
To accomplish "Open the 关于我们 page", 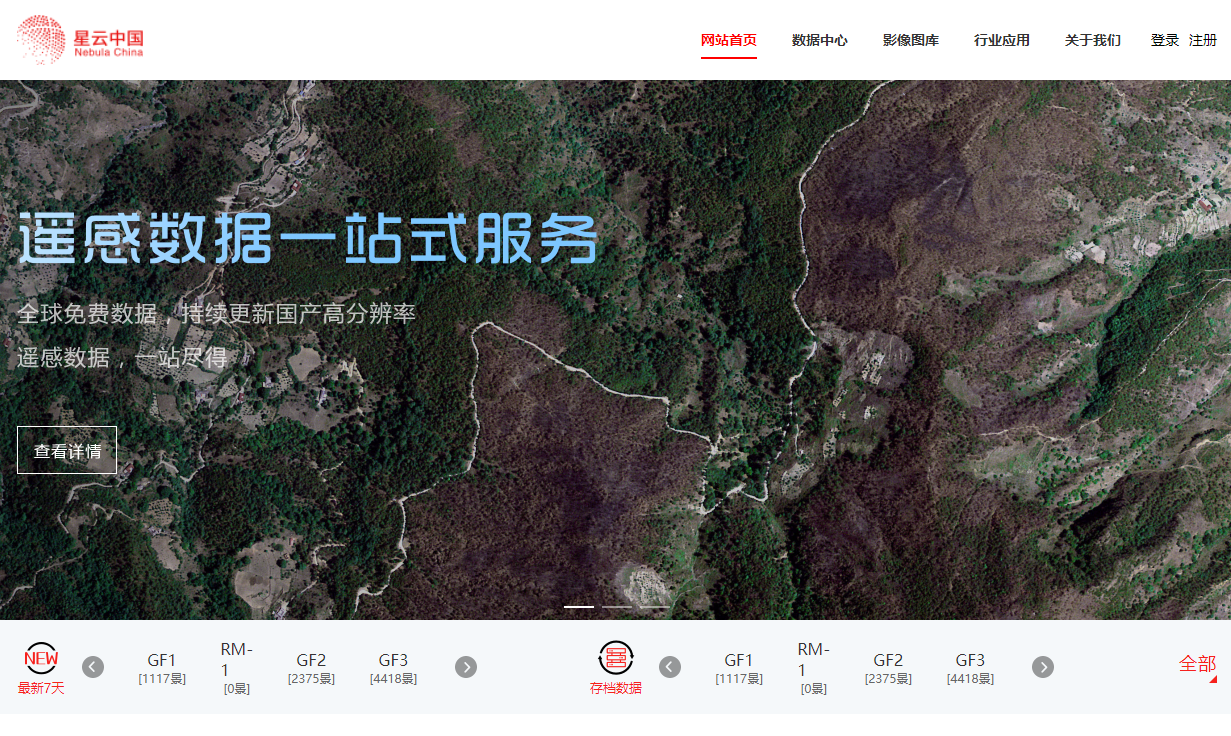I will coord(1092,41).
